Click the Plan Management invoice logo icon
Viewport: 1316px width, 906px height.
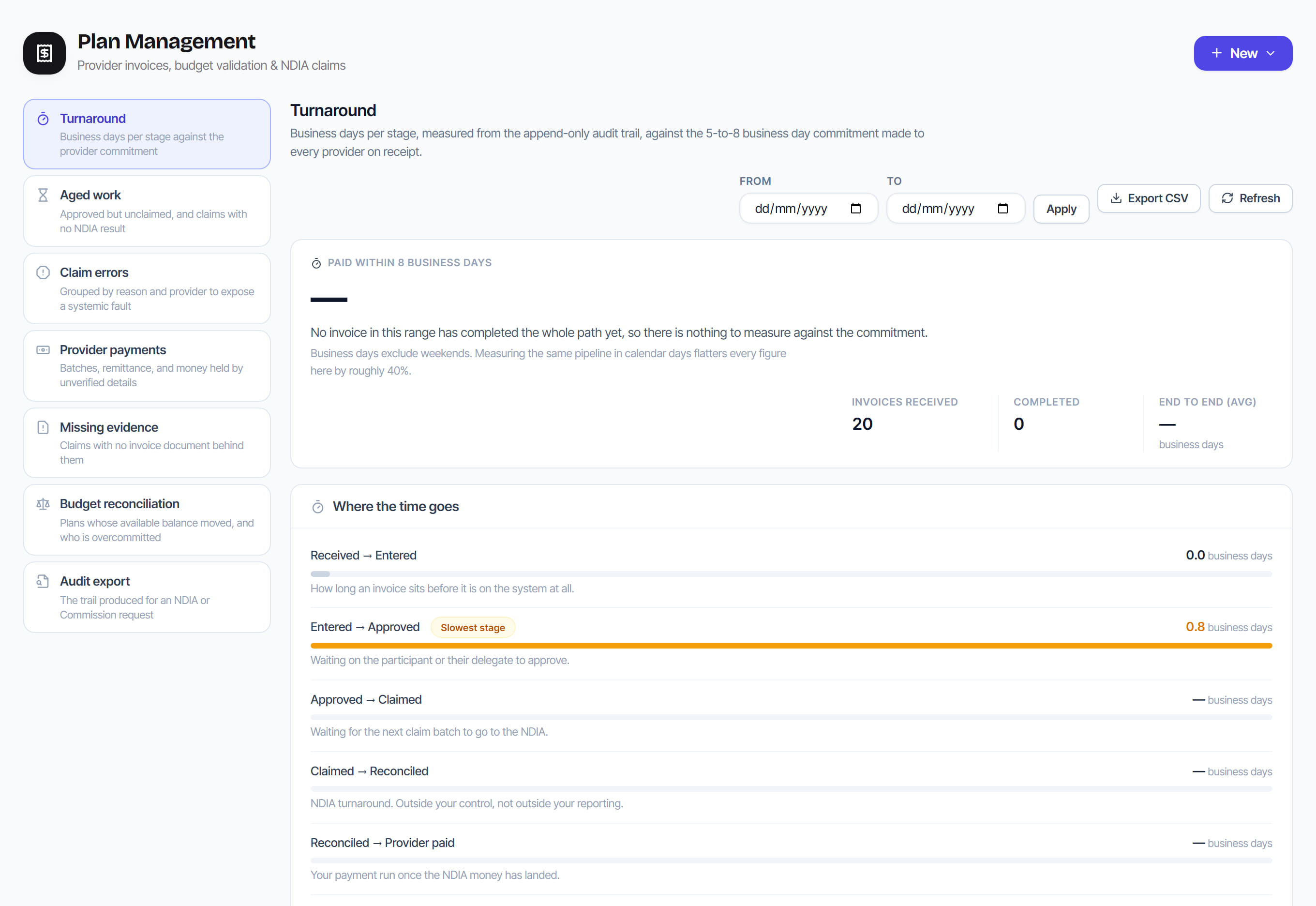coord(44,53)
